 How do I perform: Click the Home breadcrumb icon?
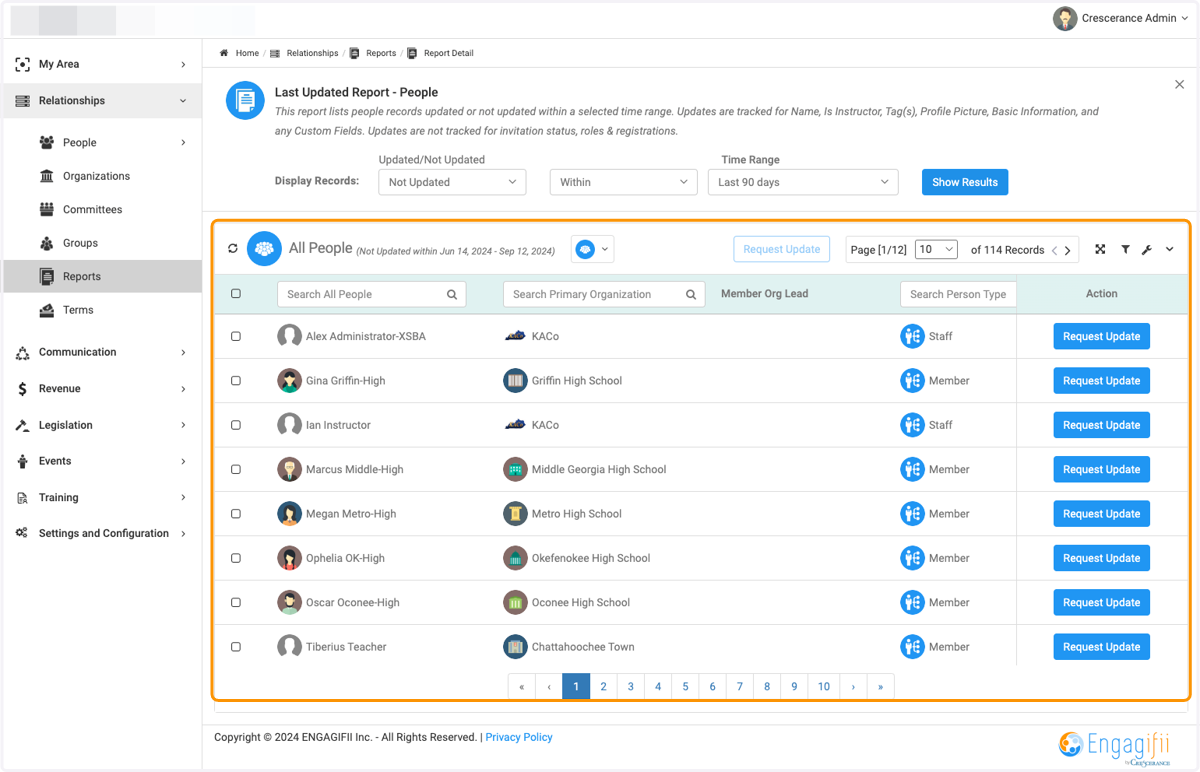pyautogui.click(x=224, y=53)
